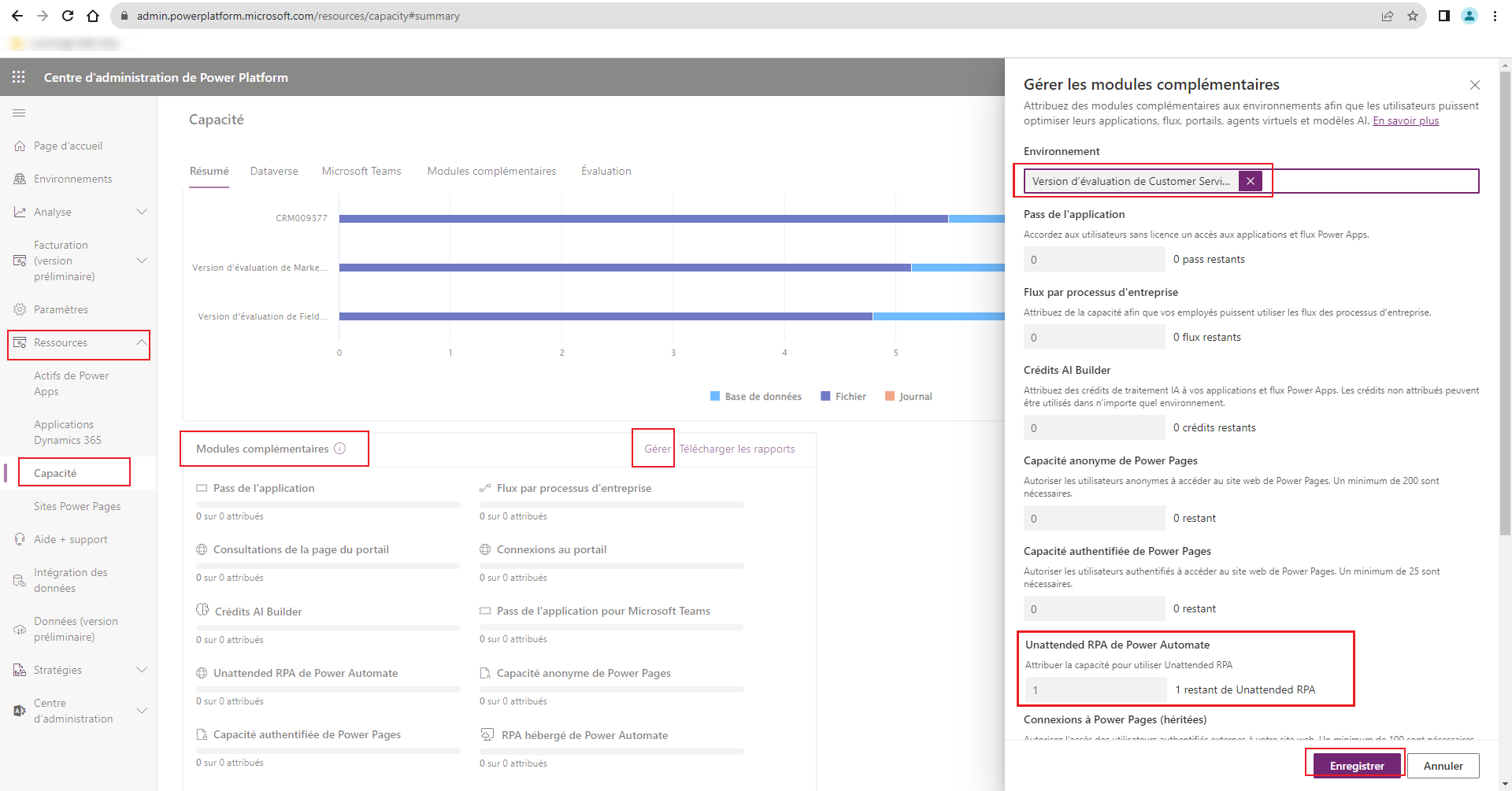The width and height of the screenshot is (1512, 791).
Task: Click the Crédits AI Builder icon
Action: 202,610
